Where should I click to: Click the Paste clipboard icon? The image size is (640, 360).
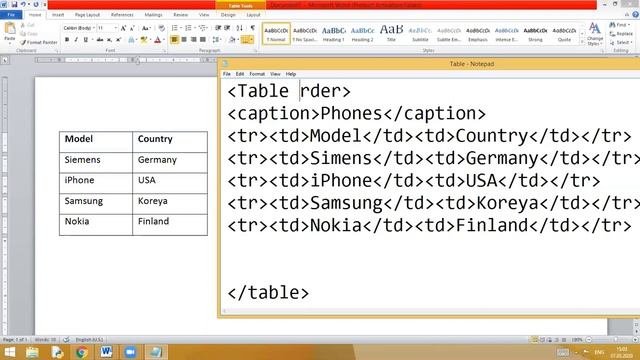coord(10,29)
